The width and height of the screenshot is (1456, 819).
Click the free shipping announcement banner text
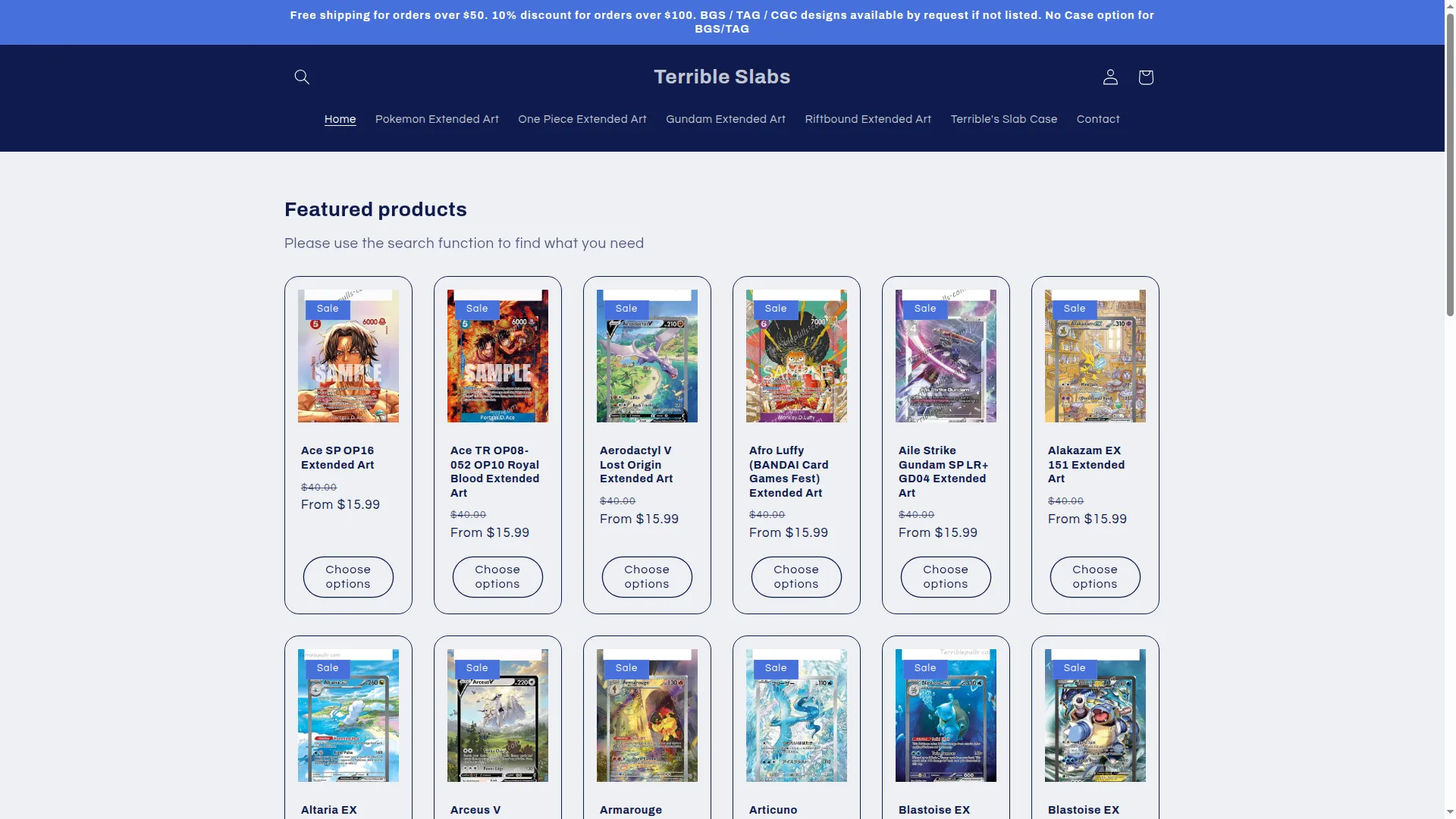click(722, 22)
